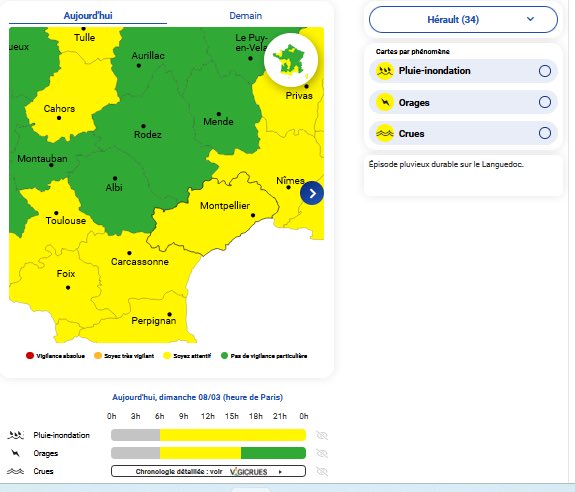575x492 pixels.
Task: Click the Orages phenomenon label
Action: [414, 103]
